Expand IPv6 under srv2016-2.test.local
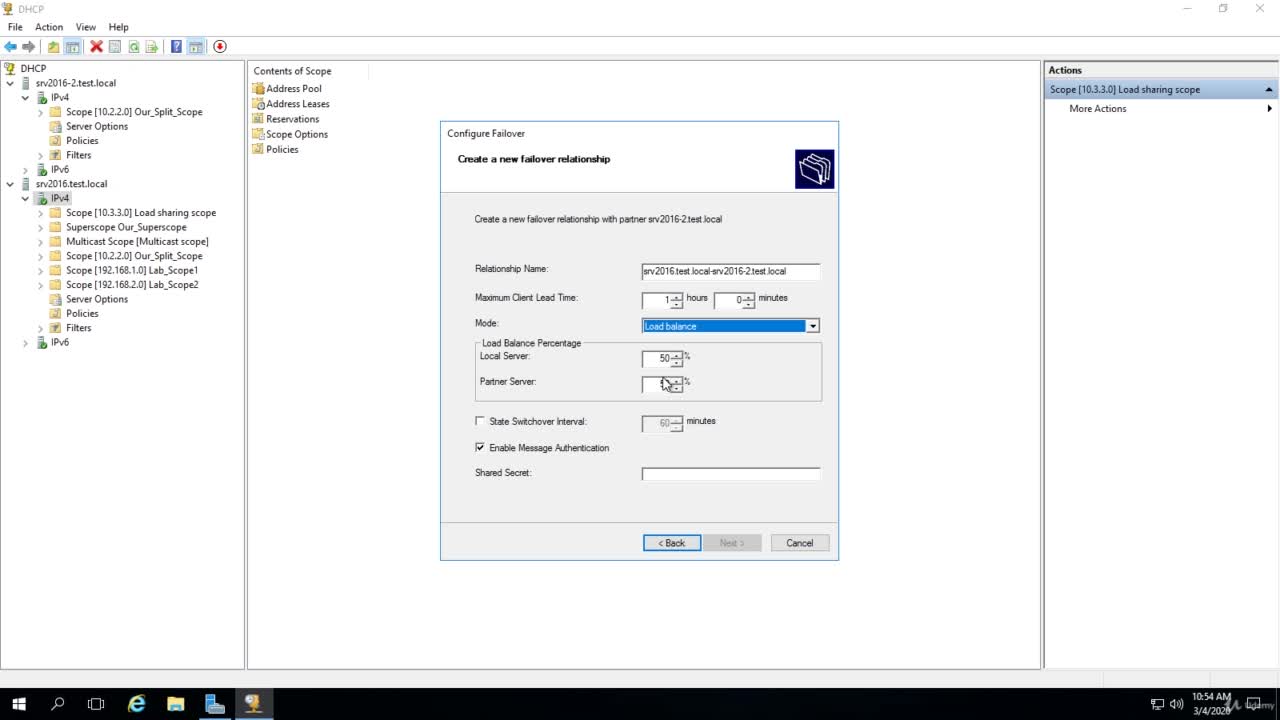This screenshot has height=720, width=1280. coord(25,170)
